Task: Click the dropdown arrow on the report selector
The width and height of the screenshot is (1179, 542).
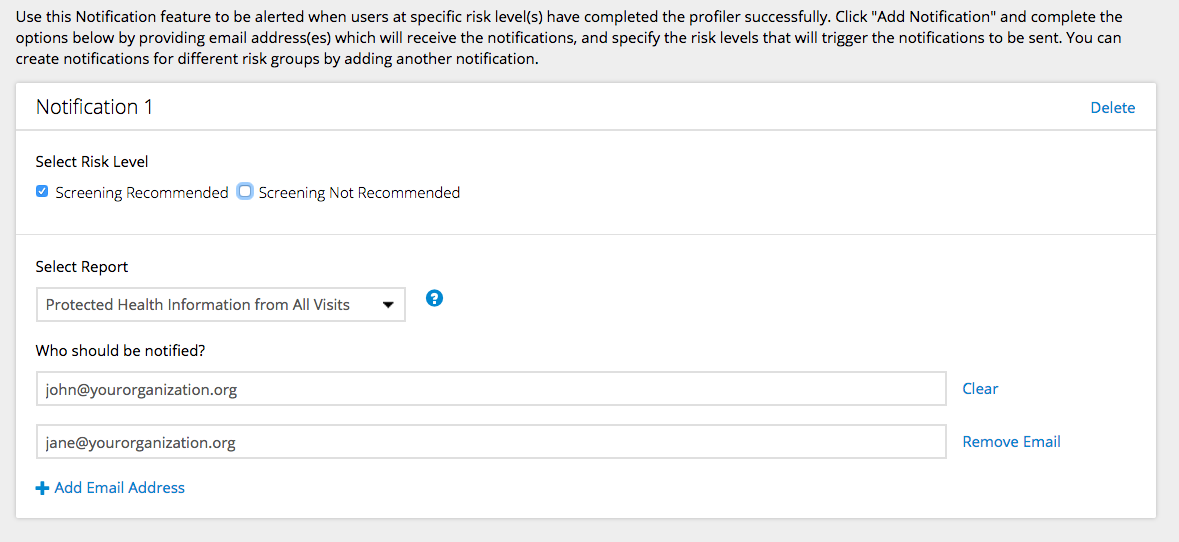Action: coord(388,305)
